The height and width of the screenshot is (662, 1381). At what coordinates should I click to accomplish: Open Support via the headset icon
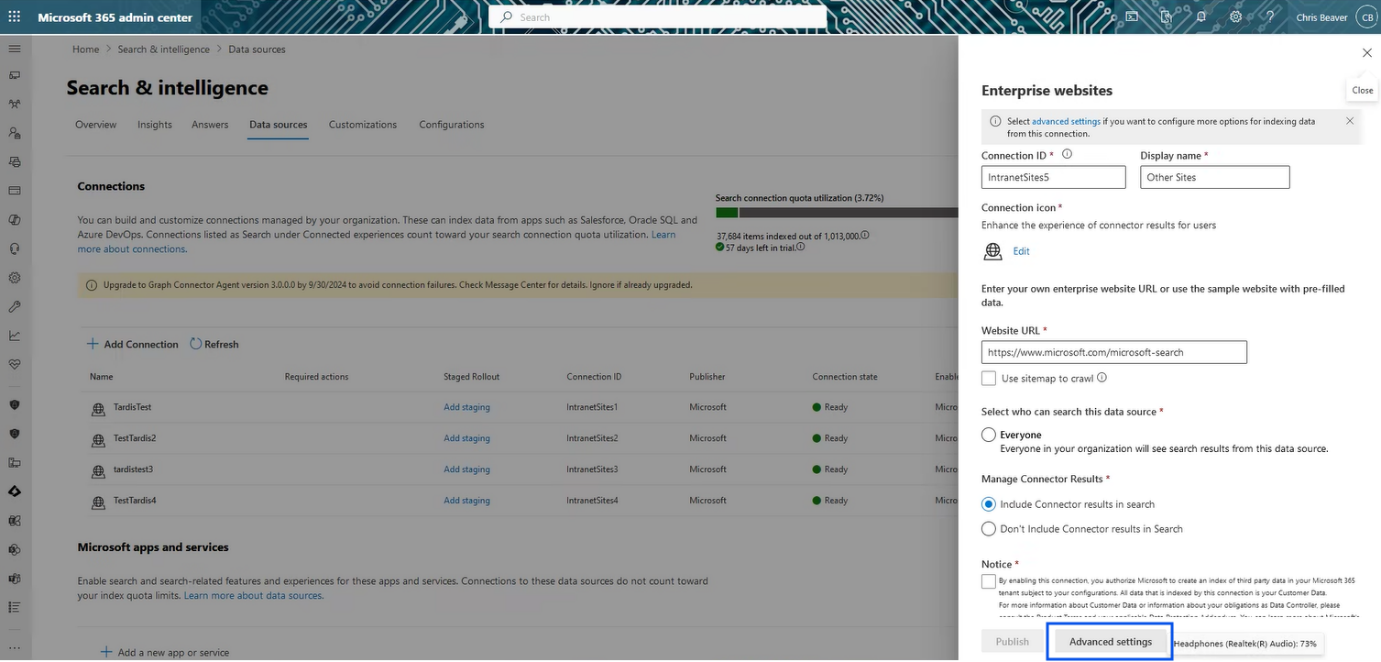[x=14, y=248]
